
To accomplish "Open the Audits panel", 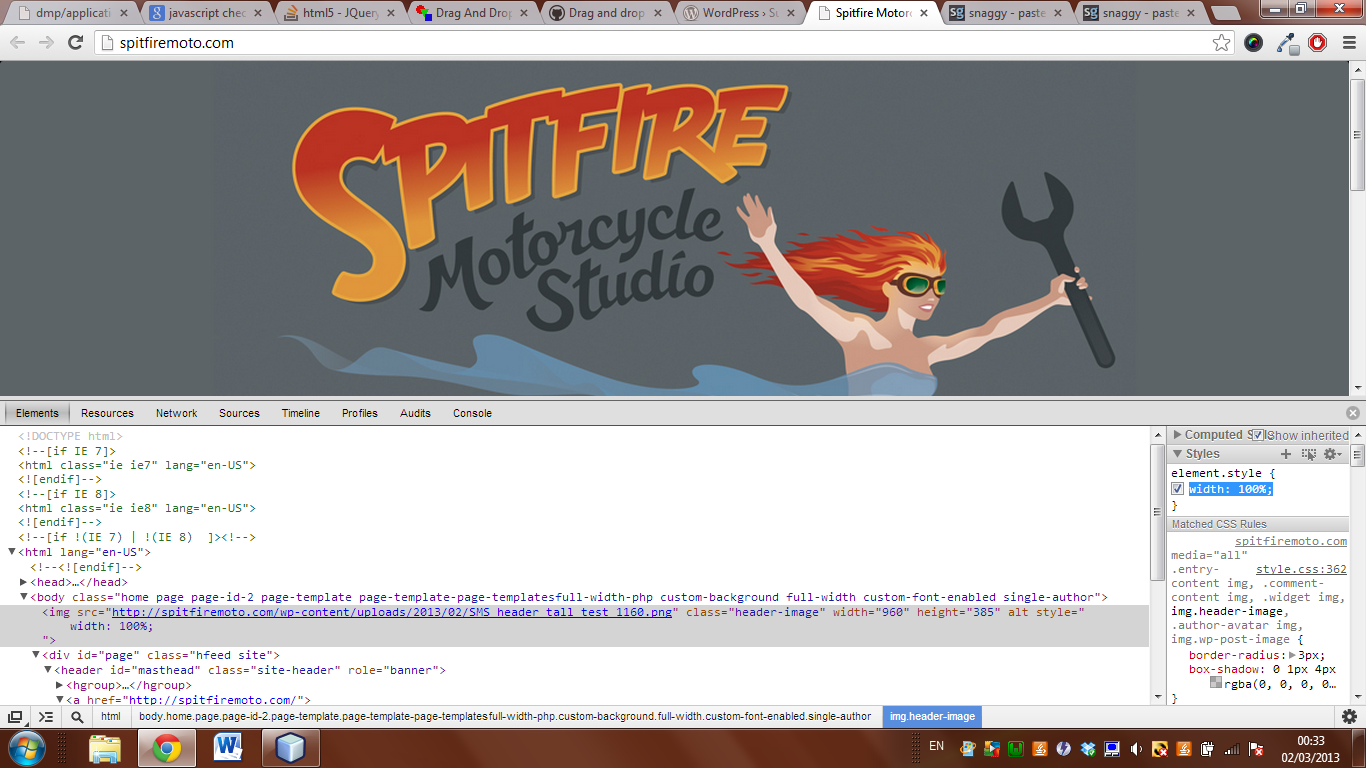I will tap(415, 413).
